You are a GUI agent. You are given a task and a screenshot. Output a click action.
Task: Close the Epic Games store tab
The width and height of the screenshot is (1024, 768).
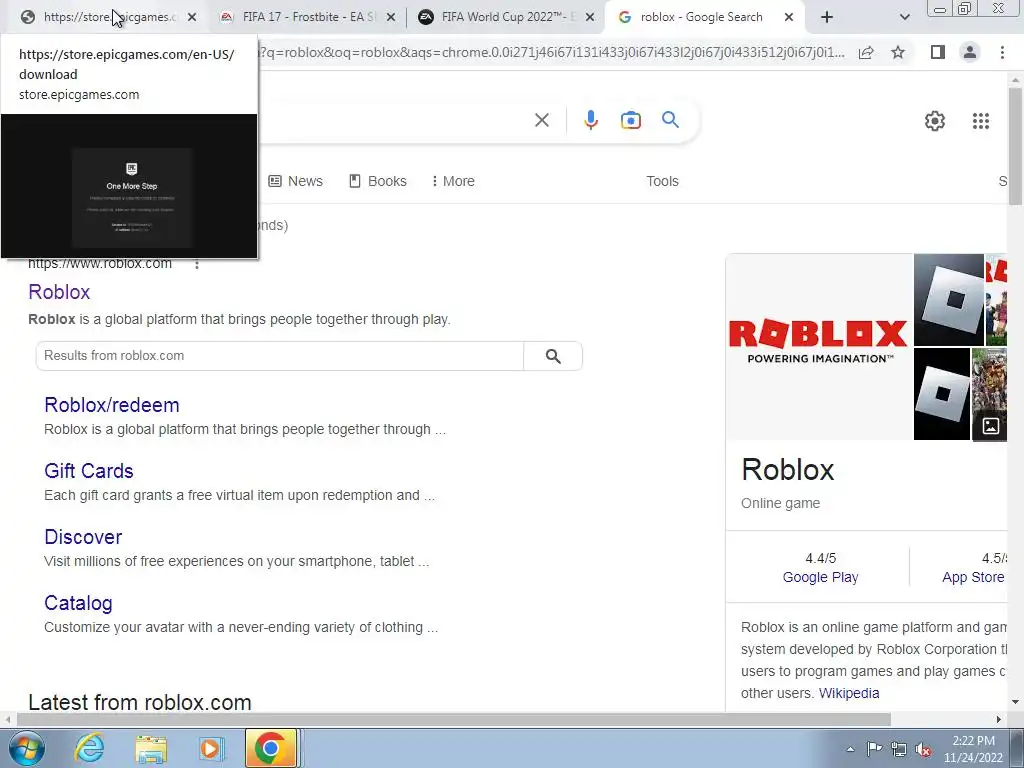click(x=192, y=18)
